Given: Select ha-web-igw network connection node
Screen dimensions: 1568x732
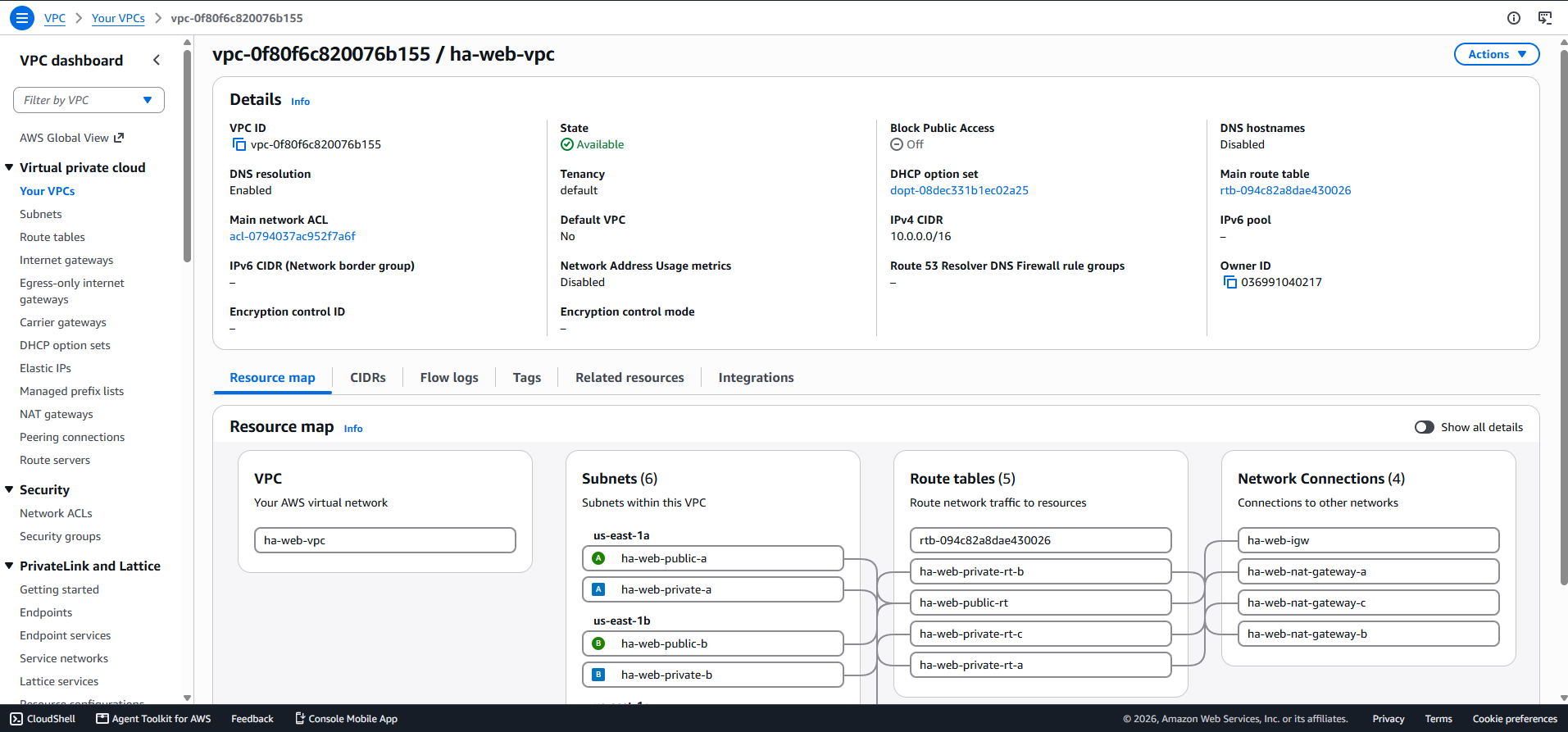Looking at the screenshot, I should (1369, 540).
